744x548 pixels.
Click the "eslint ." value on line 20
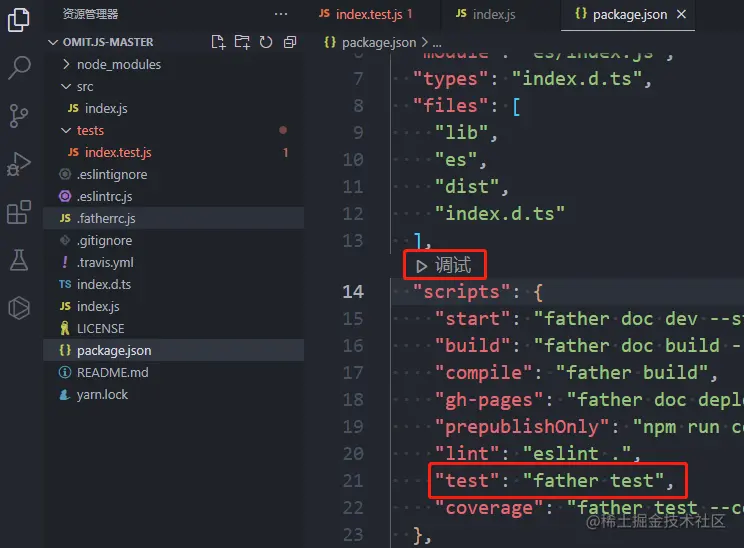coord(577,454)
